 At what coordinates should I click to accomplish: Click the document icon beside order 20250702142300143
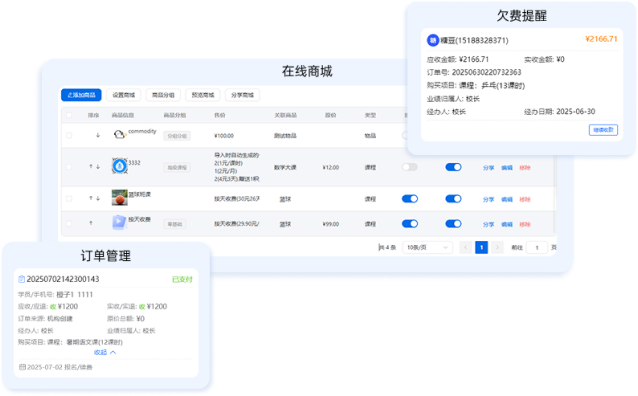(x=22, y=279)
